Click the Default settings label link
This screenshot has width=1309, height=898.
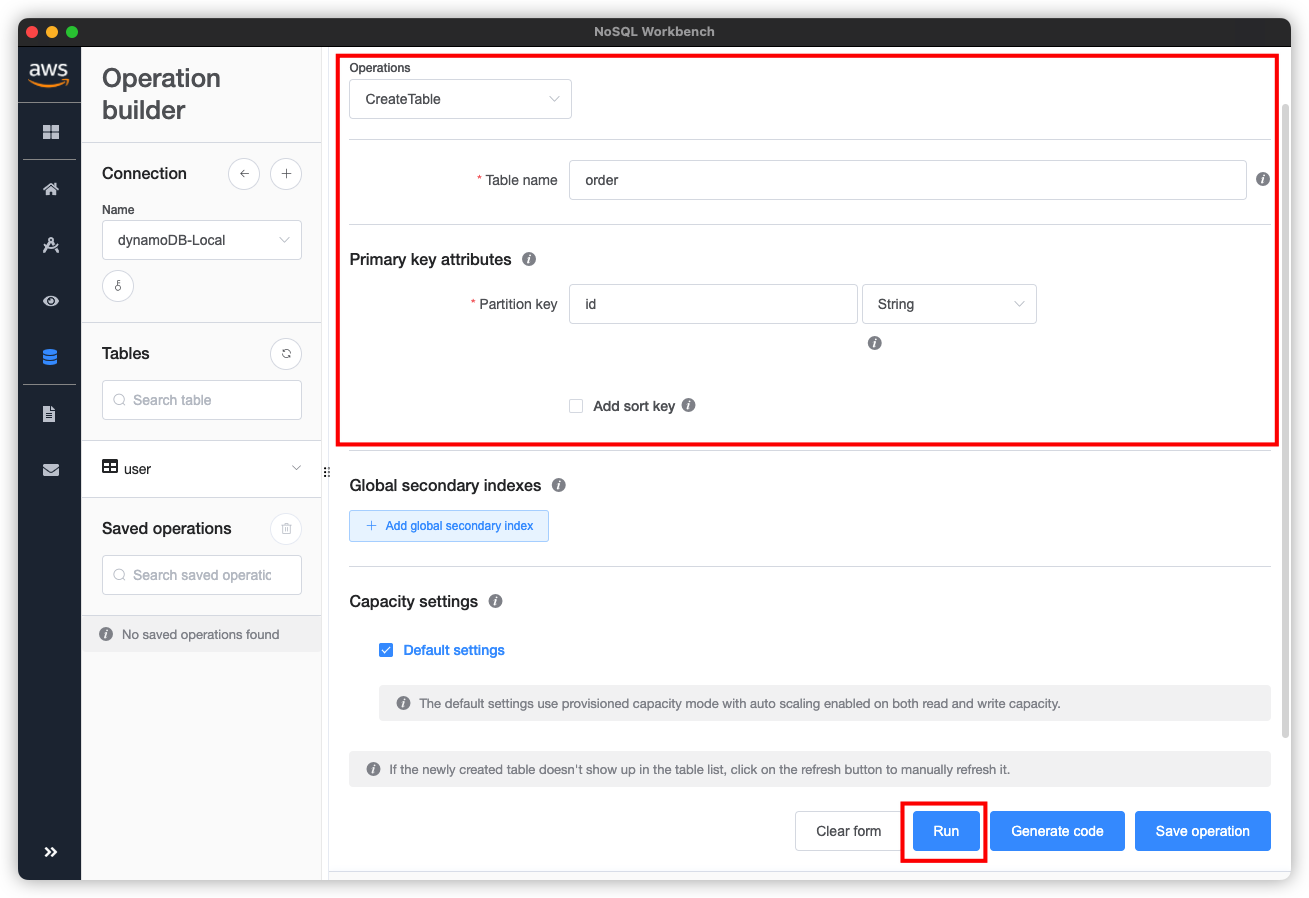pos(454,650)
